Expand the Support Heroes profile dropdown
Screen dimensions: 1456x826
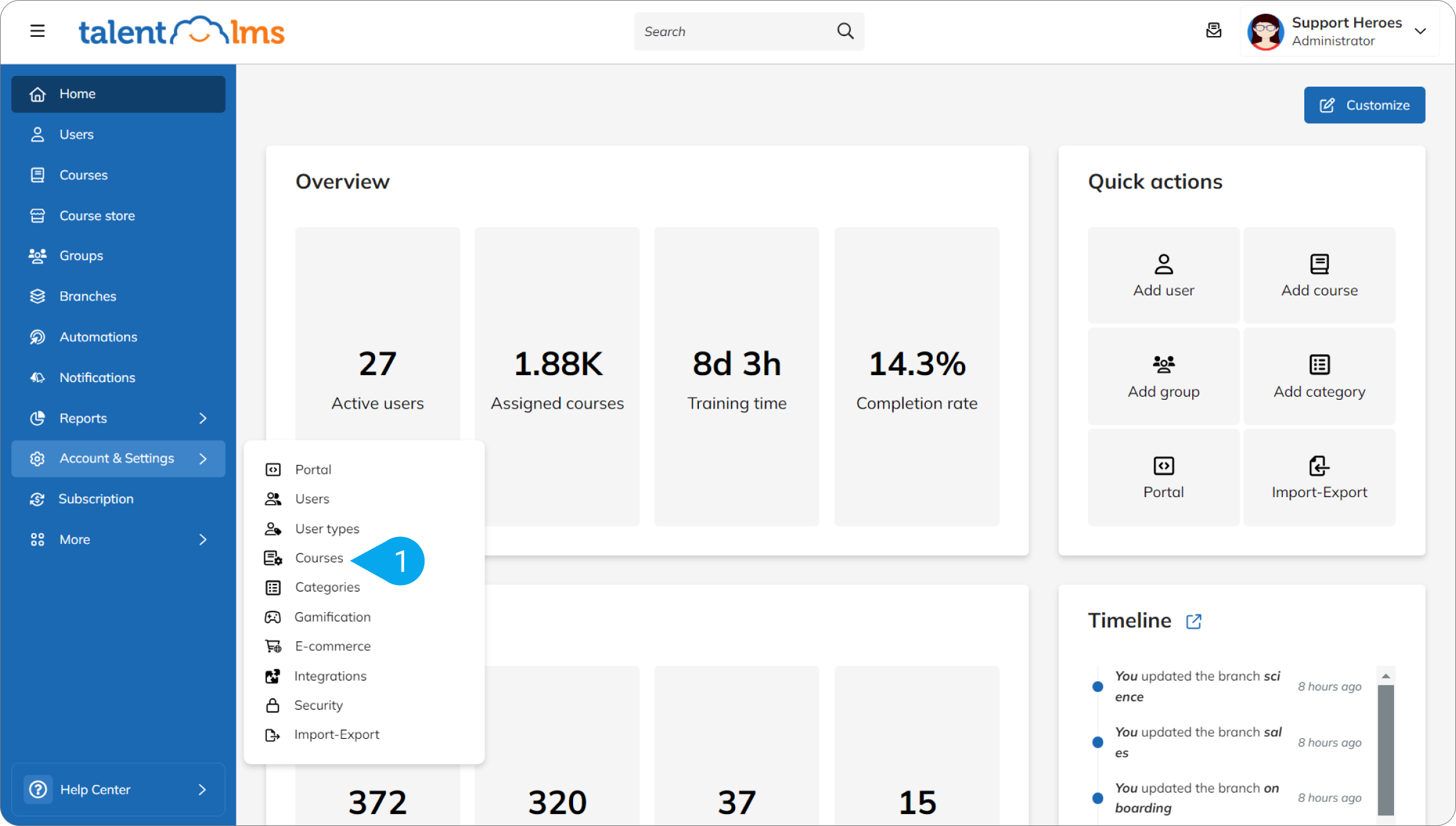click(1420, 31)
